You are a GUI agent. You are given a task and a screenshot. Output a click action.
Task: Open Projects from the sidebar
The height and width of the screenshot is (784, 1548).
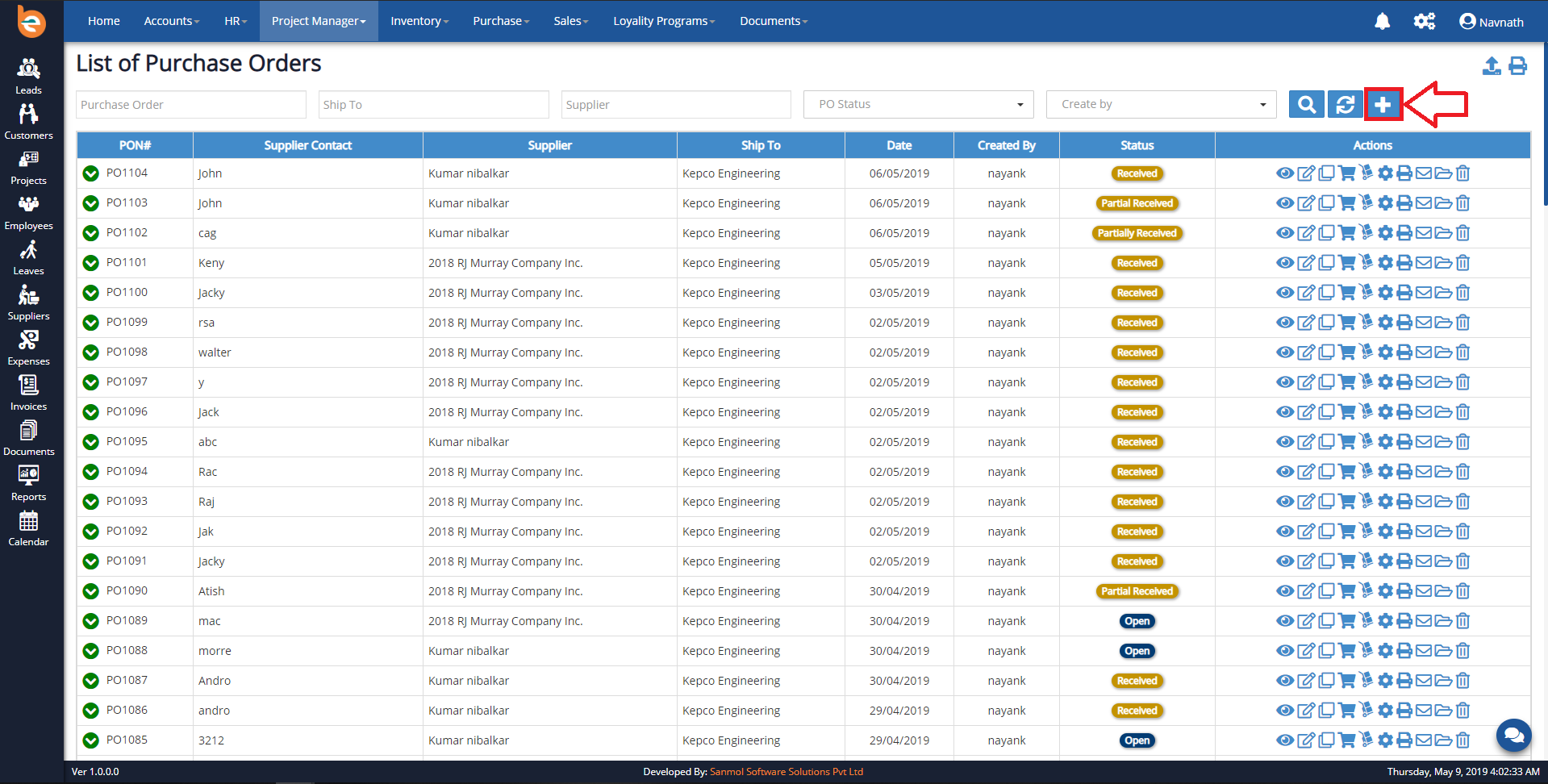click(29, 166)
